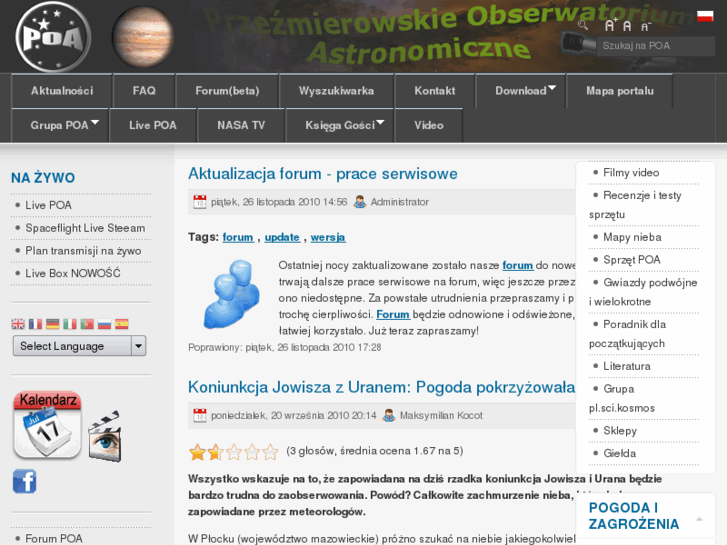The width and height of the screenshot is (727, 545).
Task: Collapse the 'POGODA I ZAGROŻENIA' panel arrow
Action: pos(699,519)
